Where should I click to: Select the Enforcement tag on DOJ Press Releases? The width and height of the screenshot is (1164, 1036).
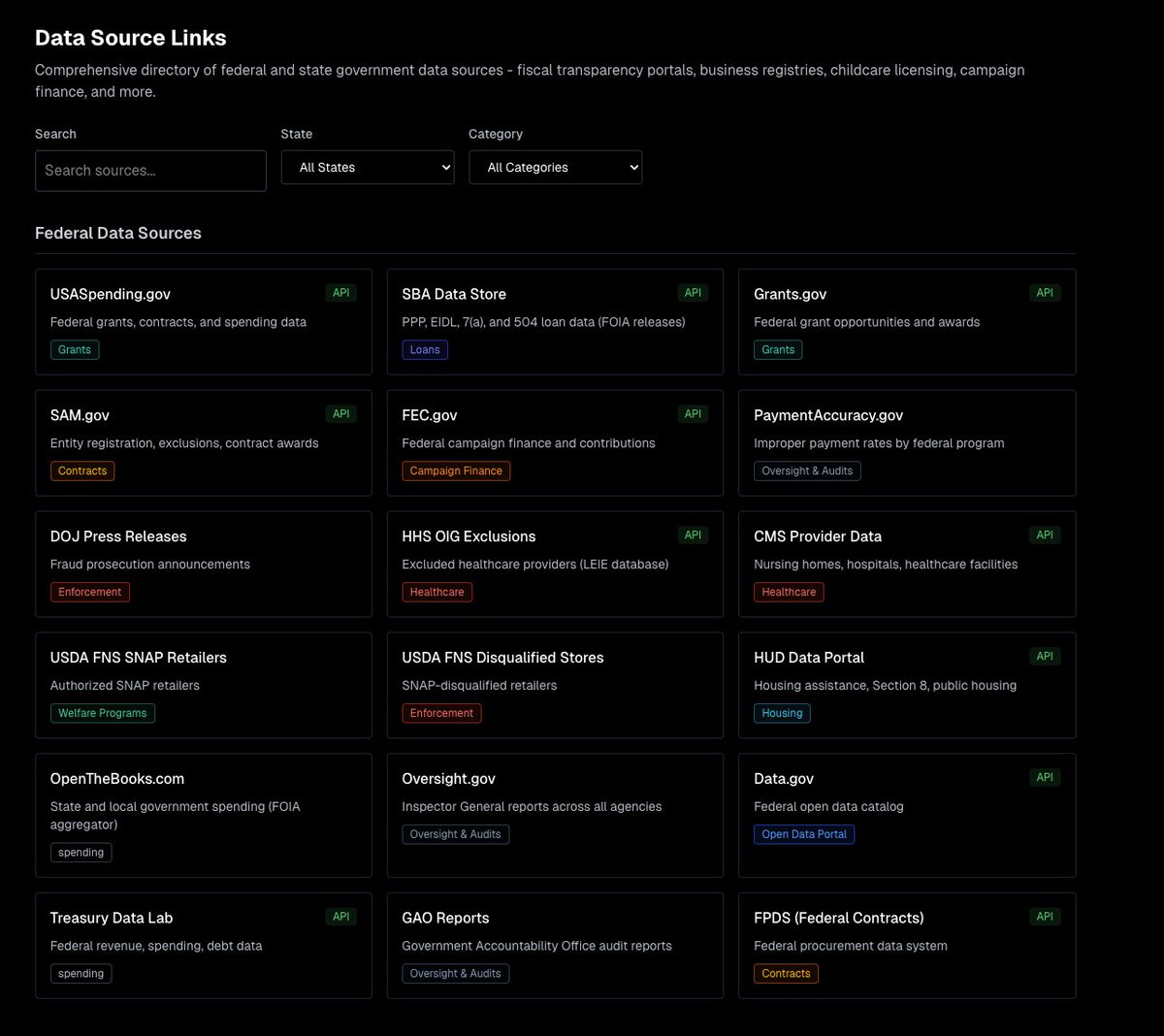tap(90, 592)
